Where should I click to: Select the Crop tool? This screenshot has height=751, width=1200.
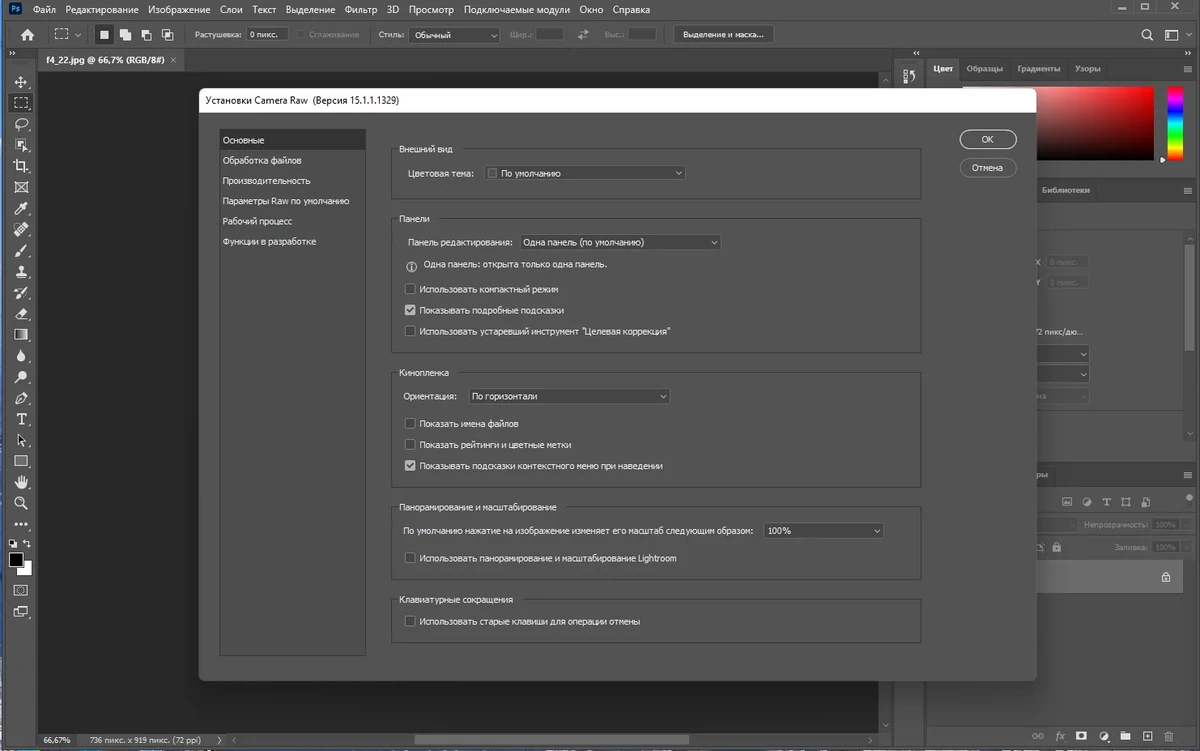[x=21, y=166]
